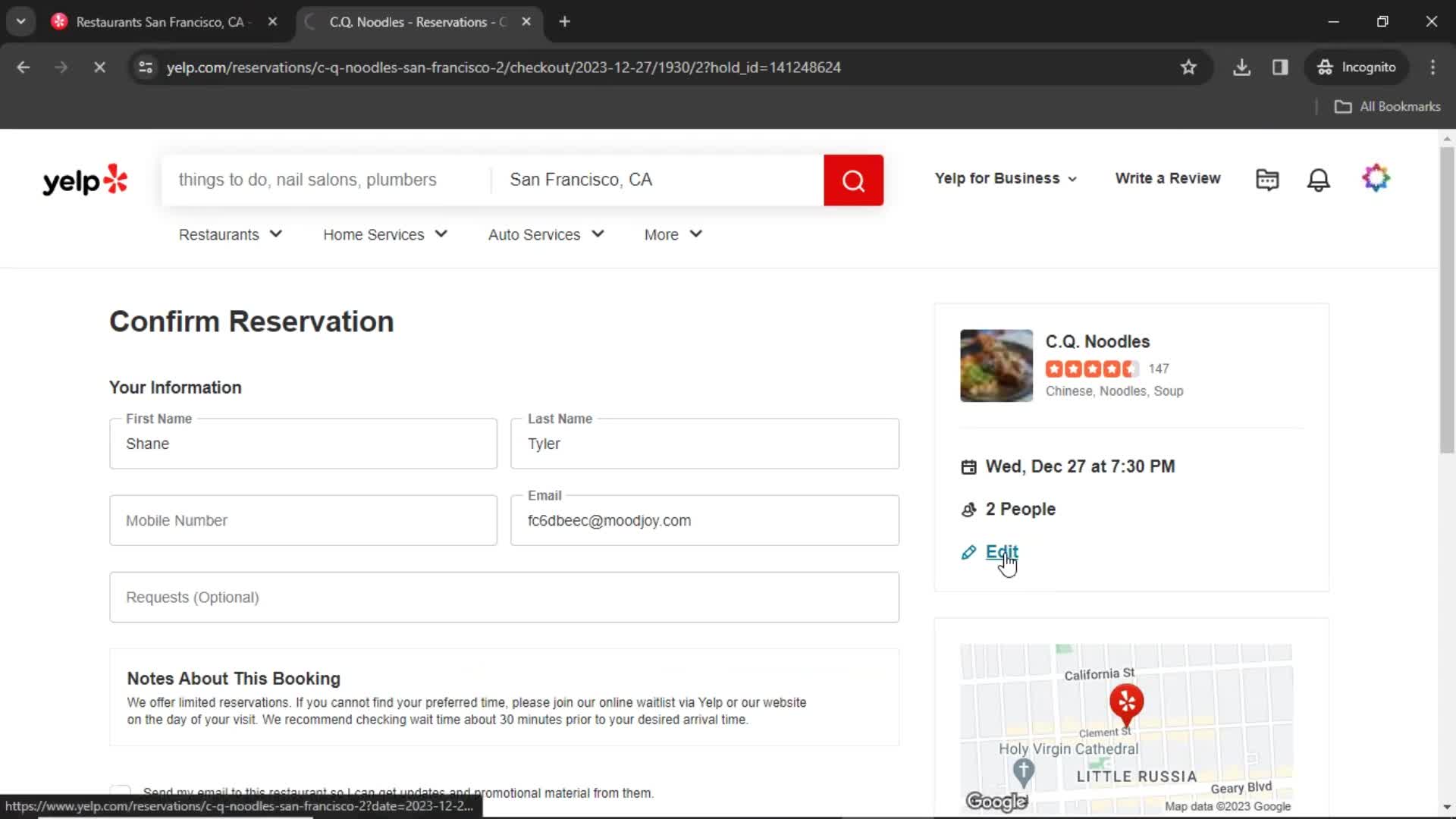Viewport: 1456px width, 819px height.
Task: Focus the Last Name field
Action: (705, 444)
